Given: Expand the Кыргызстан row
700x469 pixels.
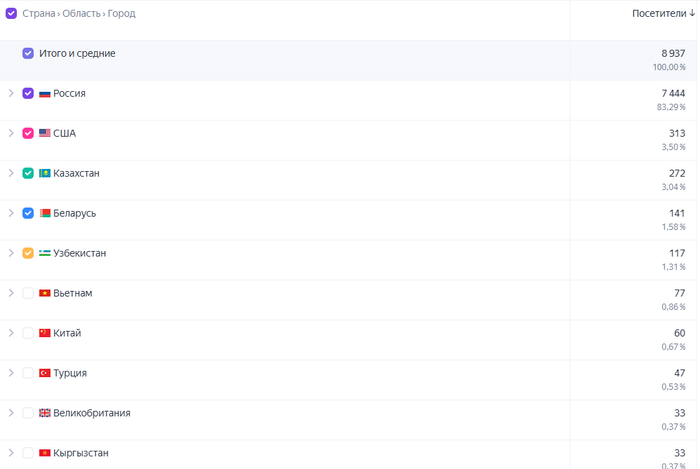Looking at the screenshot, I should (x=11, y=453).
